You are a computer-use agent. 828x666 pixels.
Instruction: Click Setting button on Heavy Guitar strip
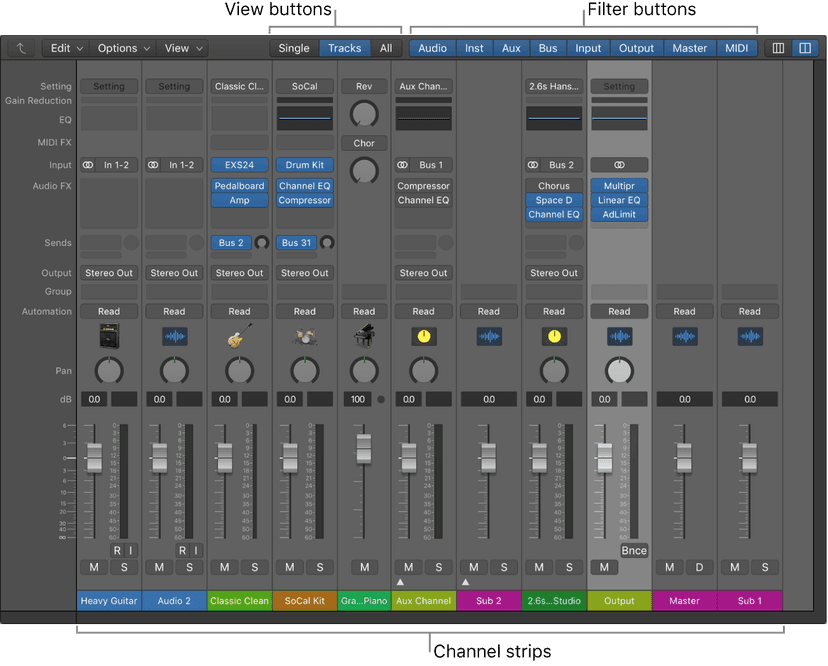(109, 86)
